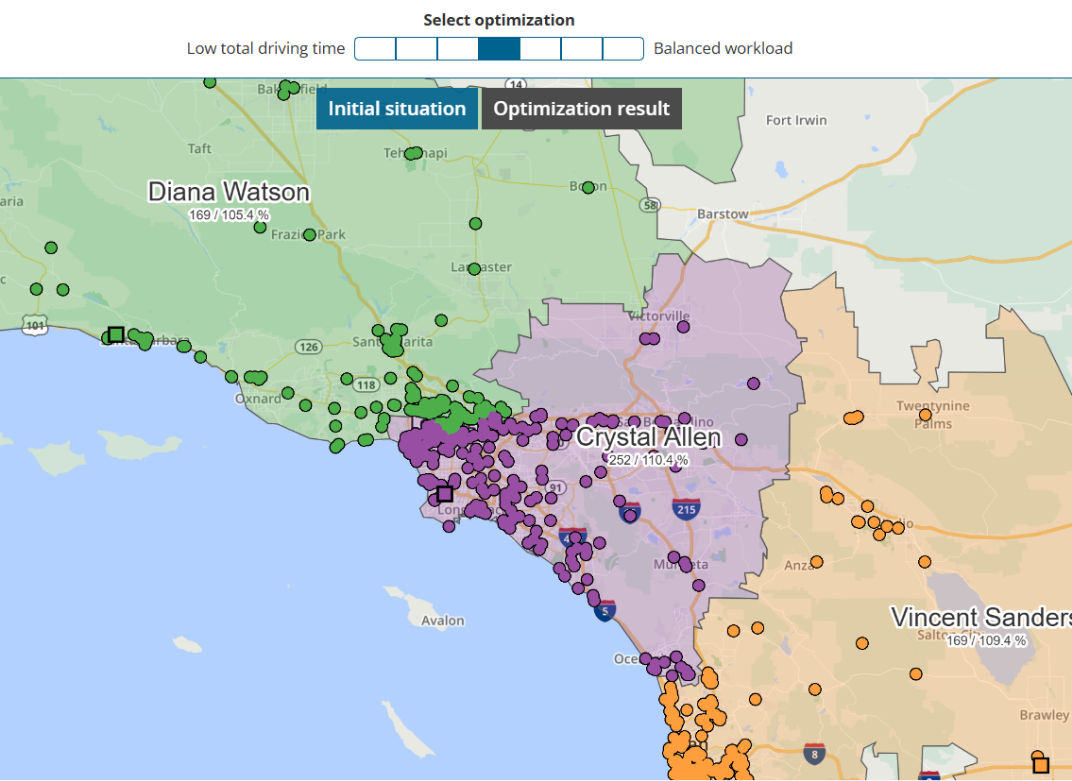The image size is (1072, 781).
Task: Switch to the Initial situation view
Action: pyautogui.click(x=397, y=109)
